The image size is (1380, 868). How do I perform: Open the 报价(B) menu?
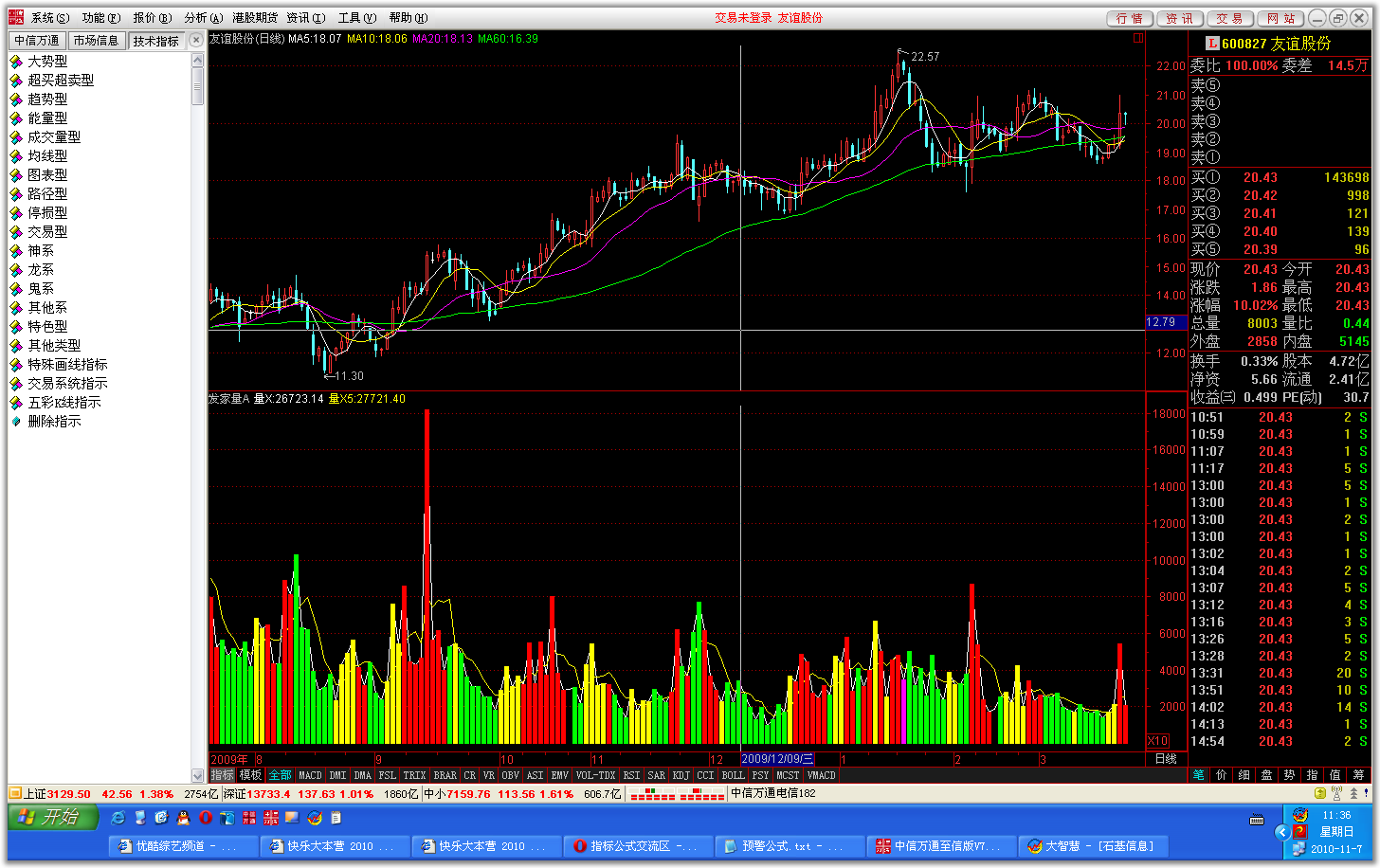(153, 18)
